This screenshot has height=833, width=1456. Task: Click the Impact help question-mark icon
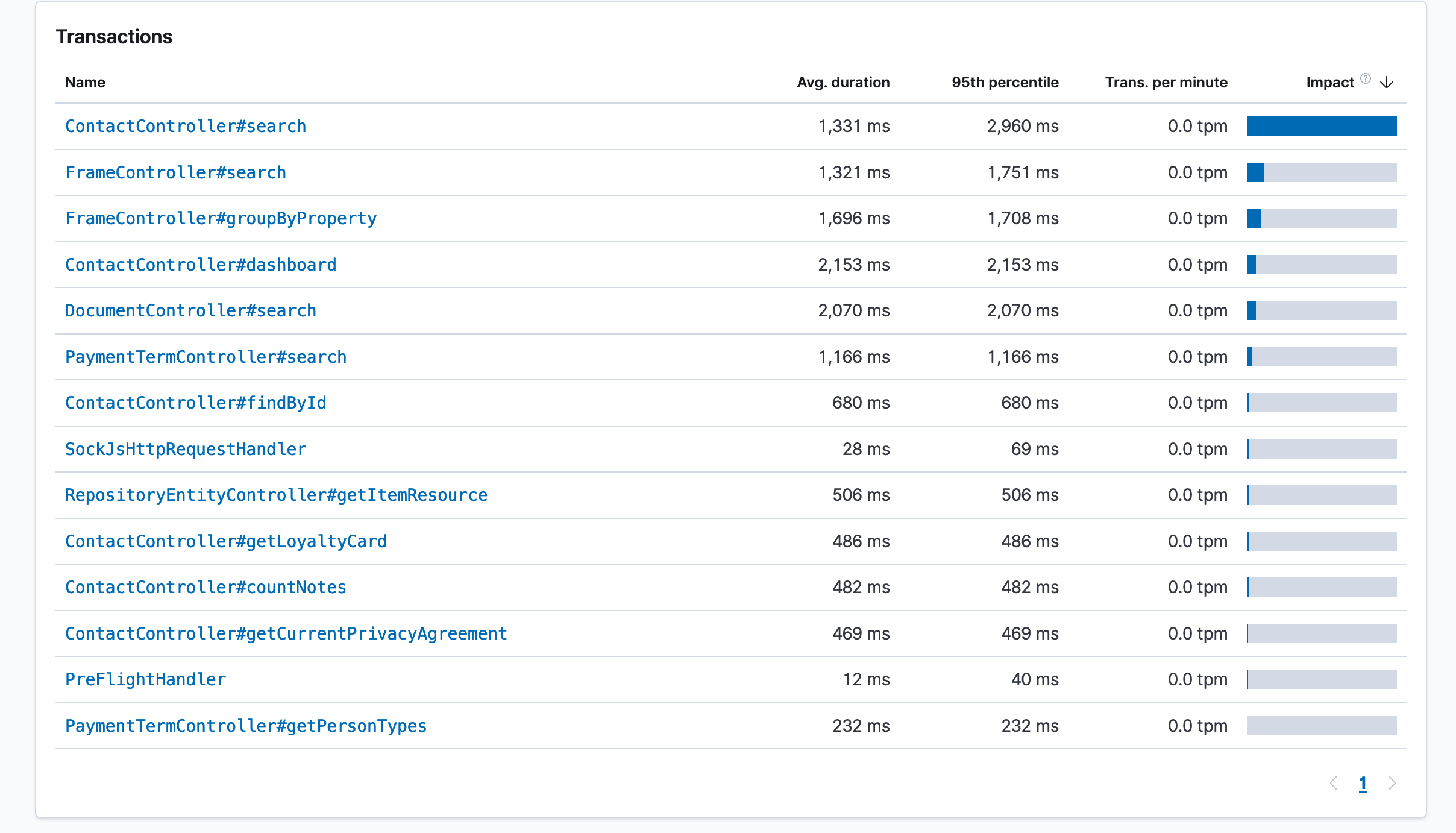[x=1366, y=79]
